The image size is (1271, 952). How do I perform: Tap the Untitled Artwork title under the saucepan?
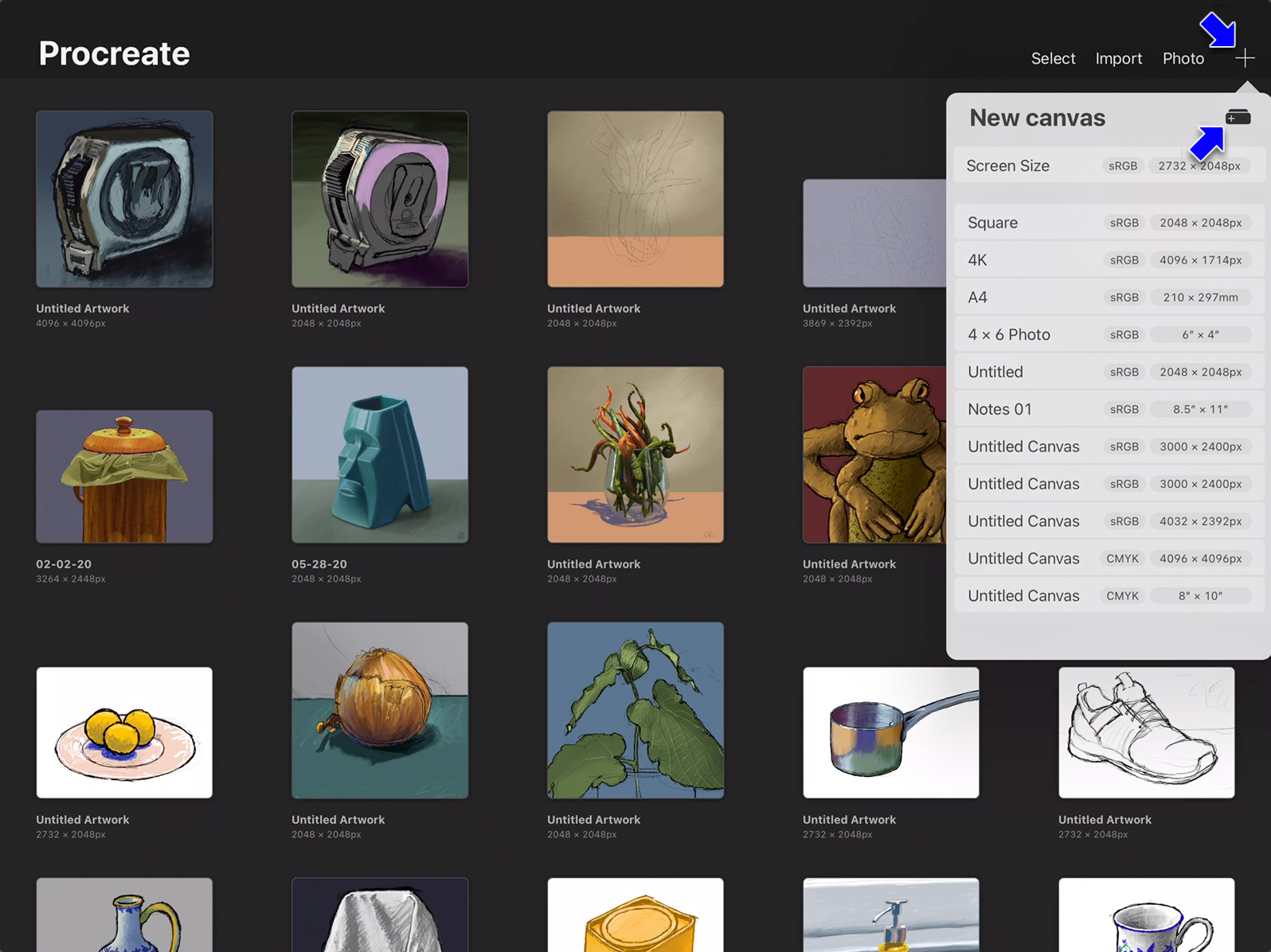(849, 820)
